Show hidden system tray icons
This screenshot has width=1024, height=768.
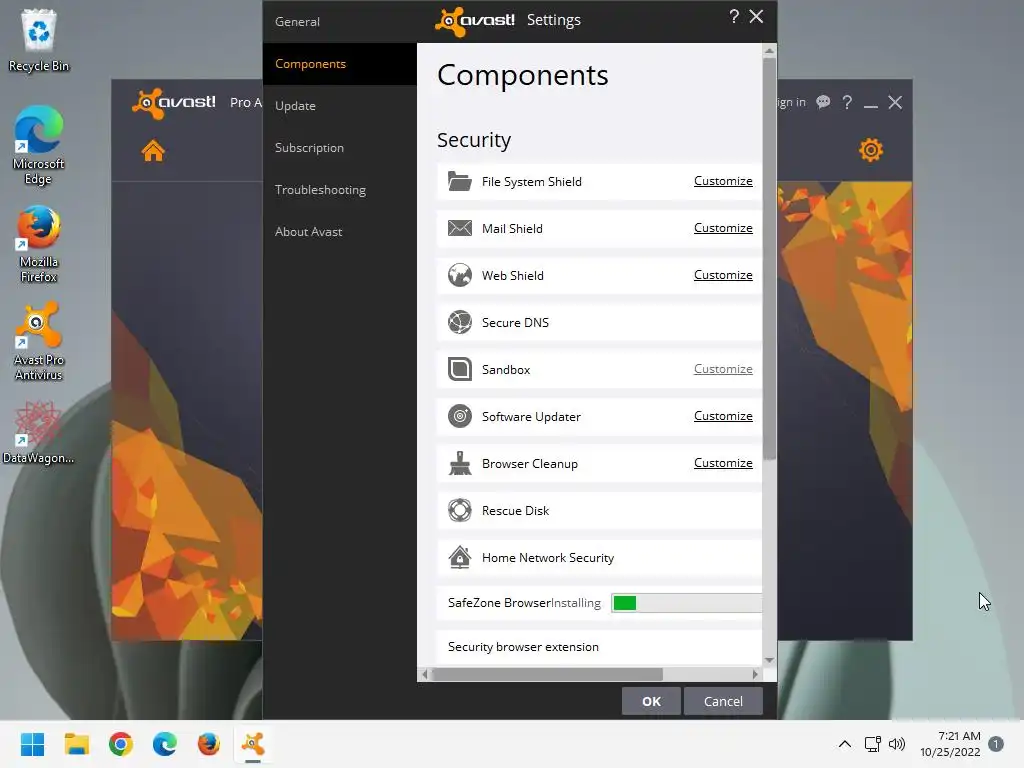(x=844, y=744)
